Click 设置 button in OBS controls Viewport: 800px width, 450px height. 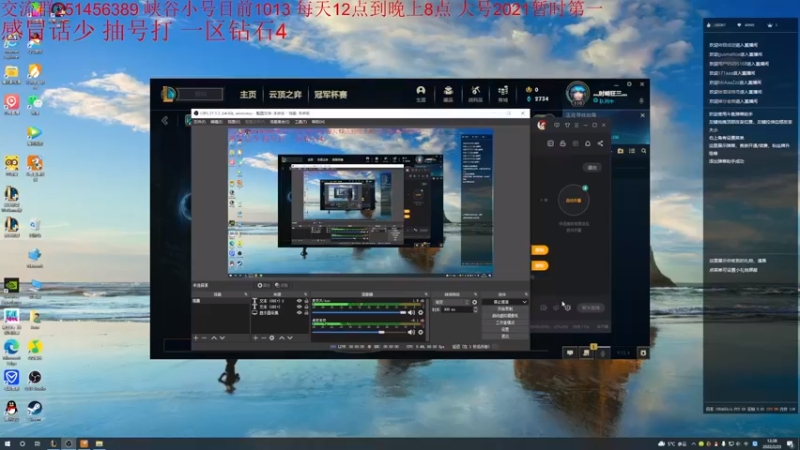[505, 329]
